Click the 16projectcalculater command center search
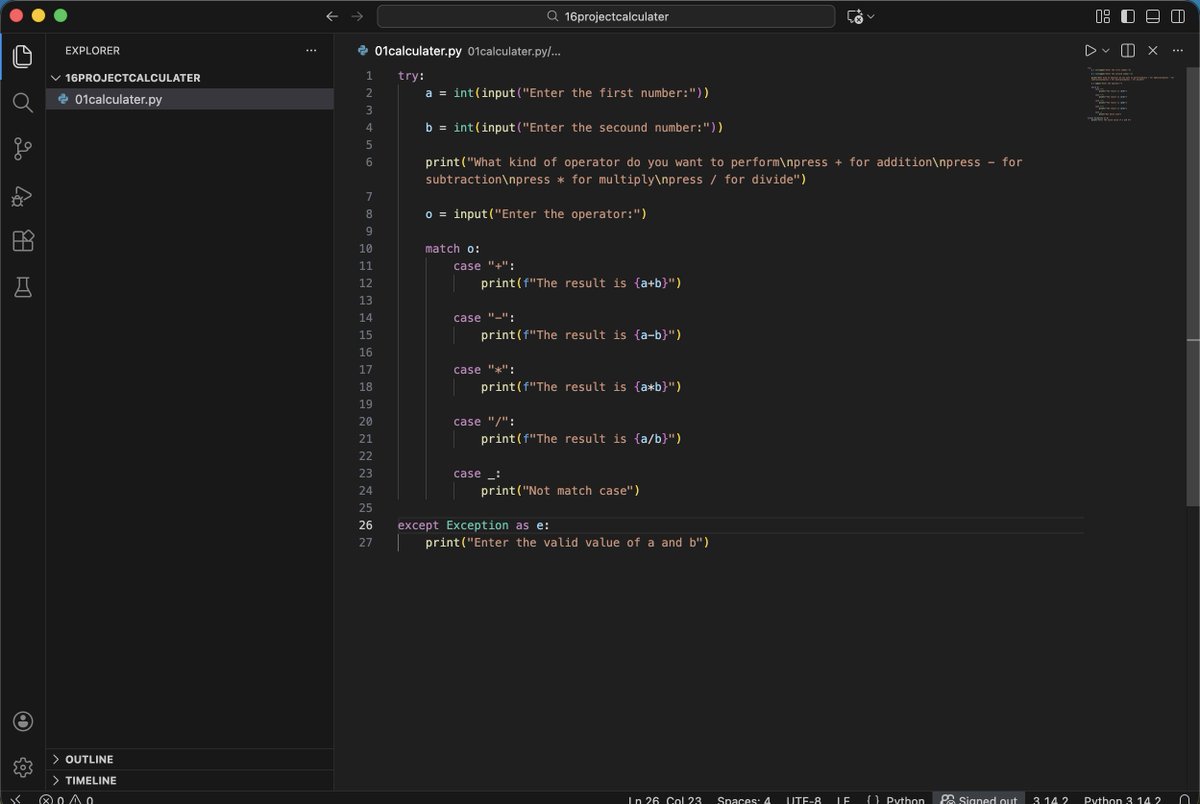 pos(606,16)
